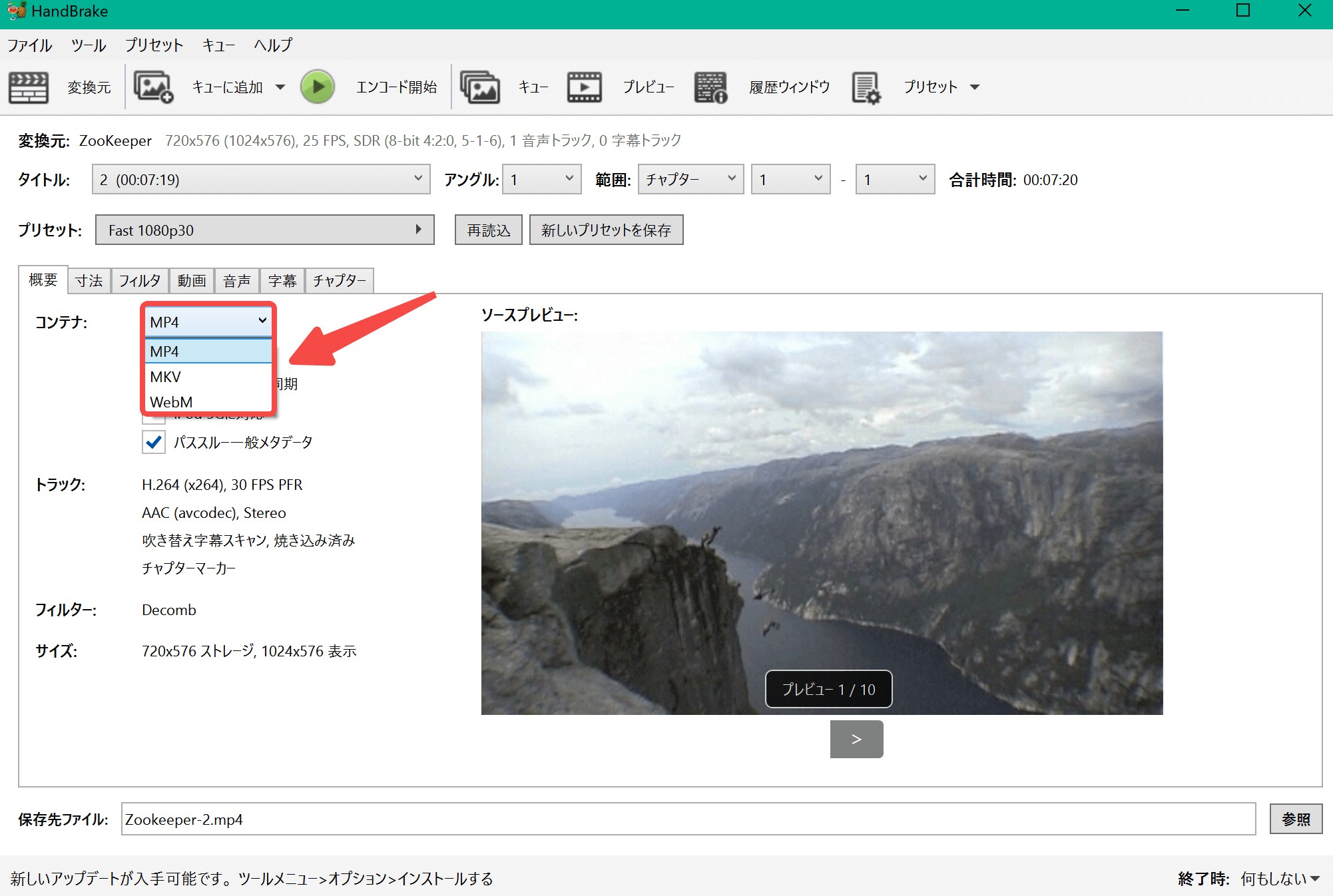Click the 保存先ファイル path field
This screenshot has width=1333, height=896.
(x=688, y=819)
